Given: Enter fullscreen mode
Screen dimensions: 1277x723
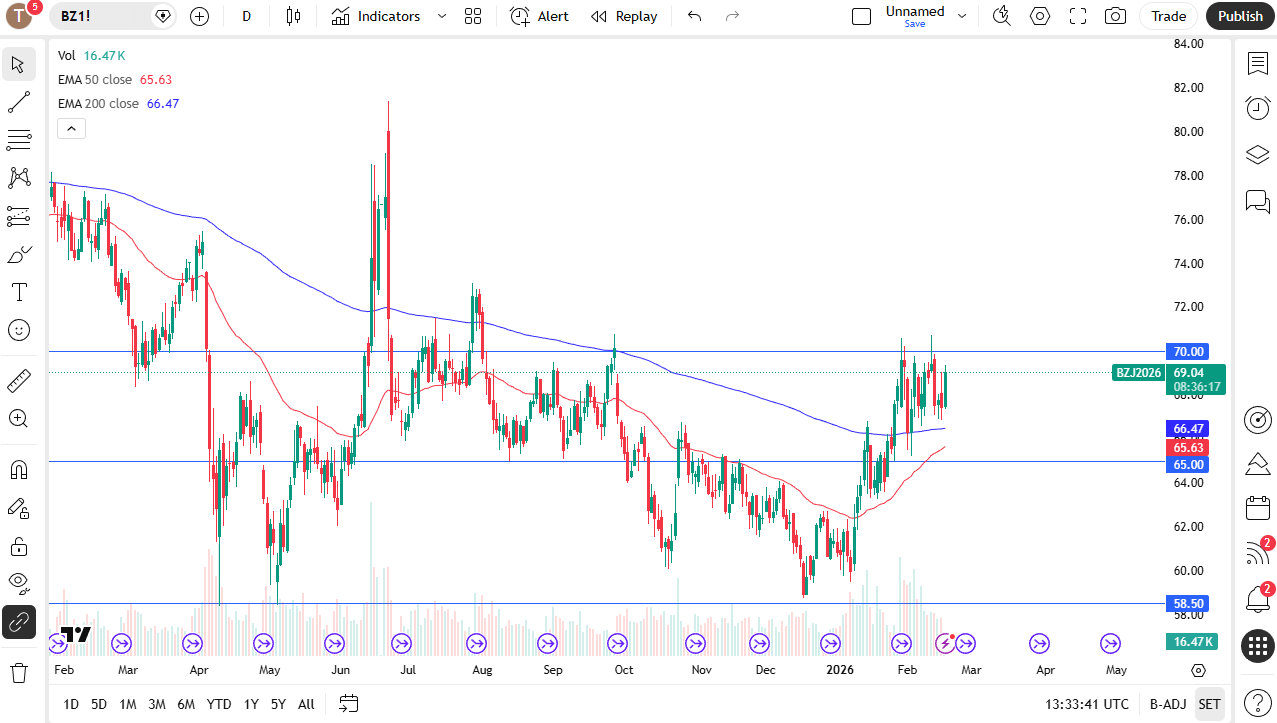Looking at the screenshot, I should [x=1078, y=16].
